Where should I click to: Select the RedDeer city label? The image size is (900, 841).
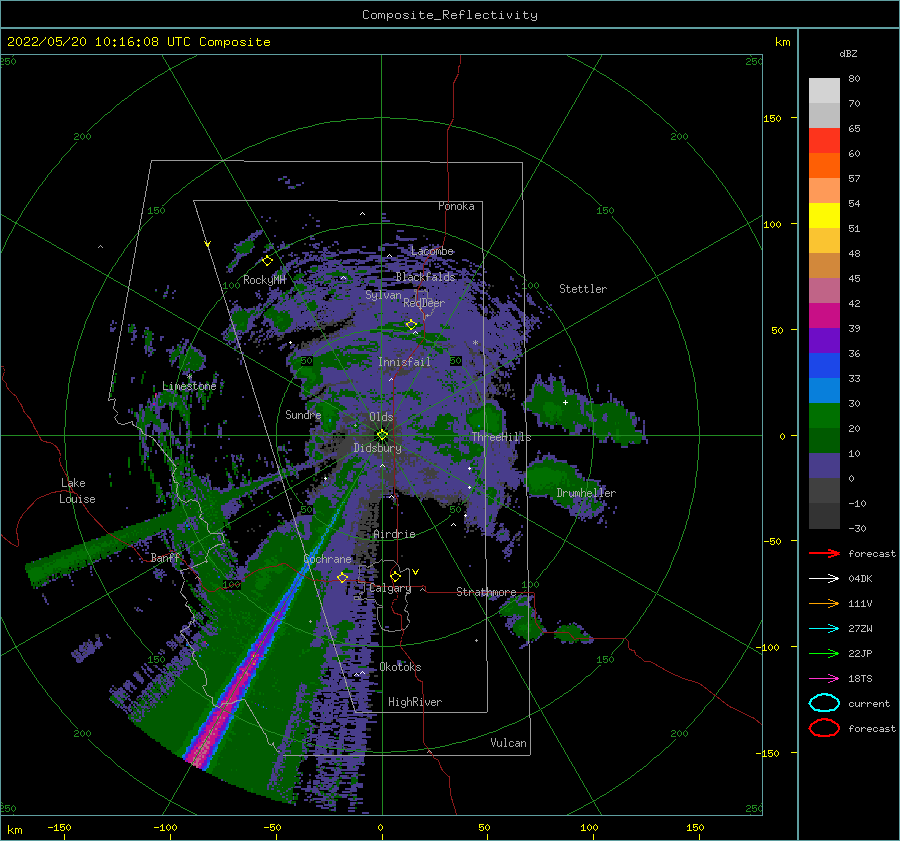point(424,303)
